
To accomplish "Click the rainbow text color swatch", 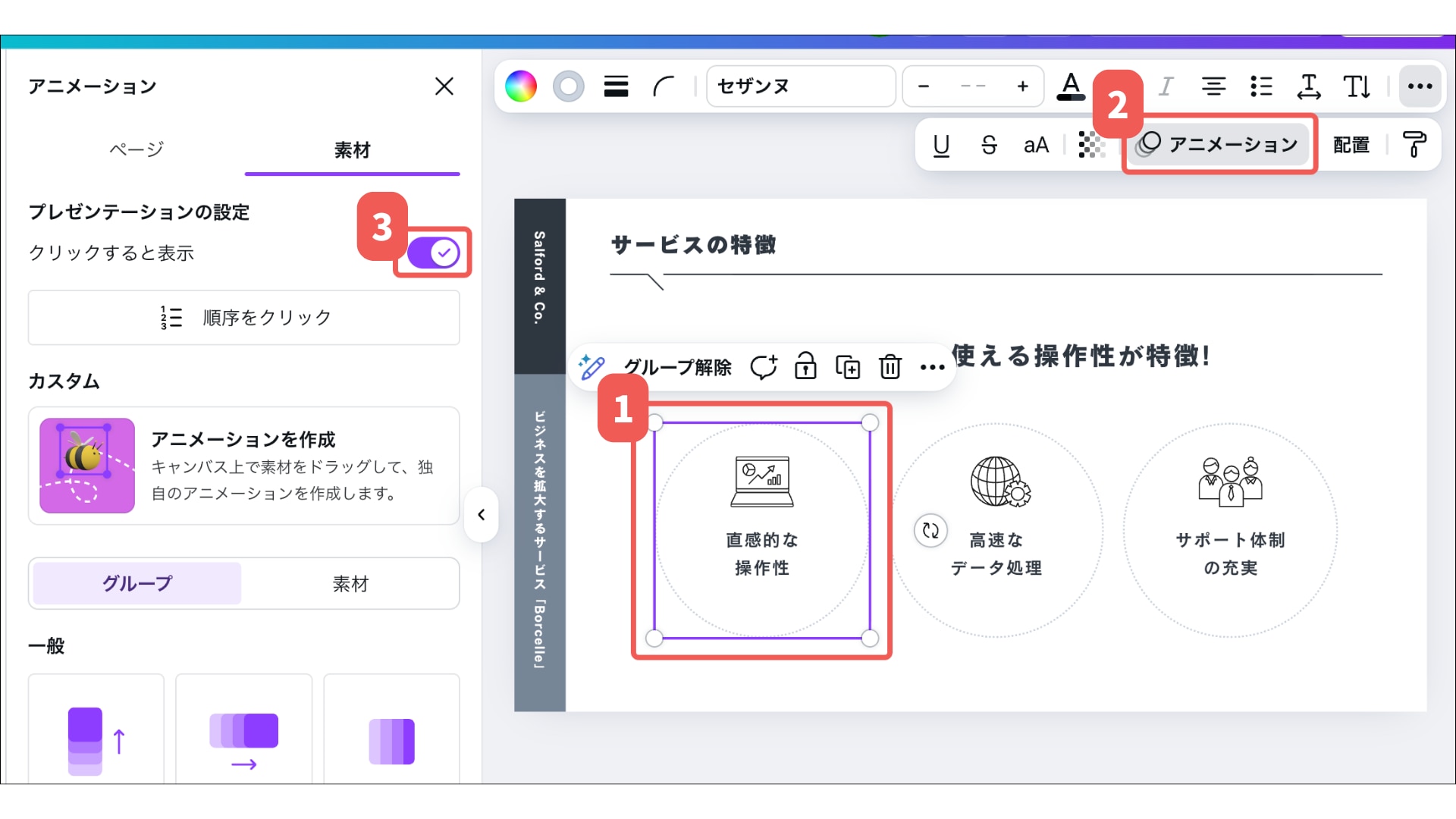I will click(521, 86).
